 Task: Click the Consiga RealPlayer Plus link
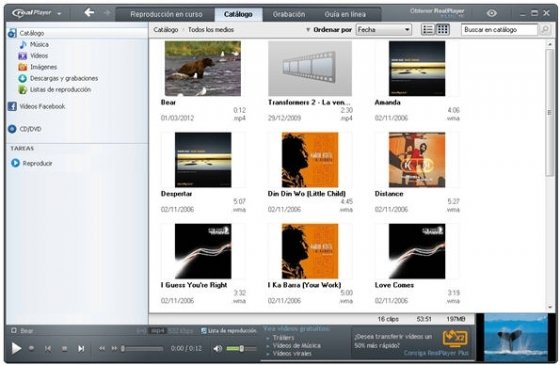point(436,353)
